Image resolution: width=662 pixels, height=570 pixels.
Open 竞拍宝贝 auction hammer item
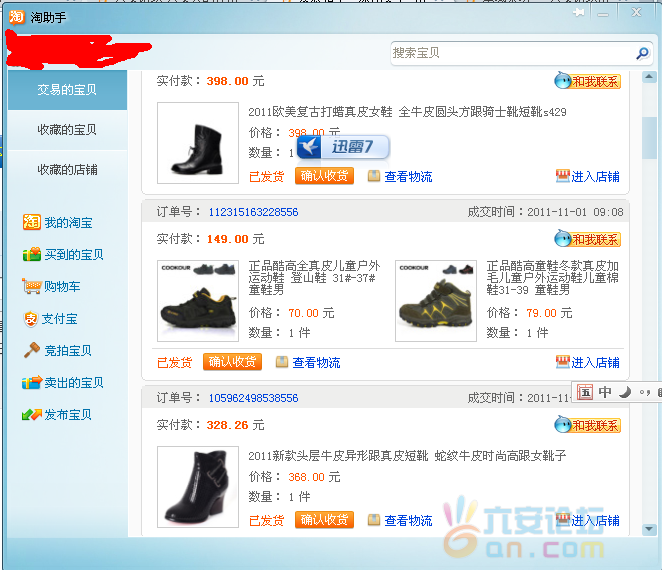[x=67, y=351]
